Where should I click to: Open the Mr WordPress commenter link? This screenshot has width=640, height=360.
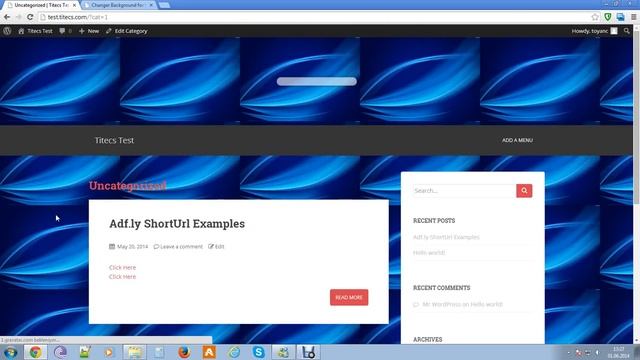point(442,304)
